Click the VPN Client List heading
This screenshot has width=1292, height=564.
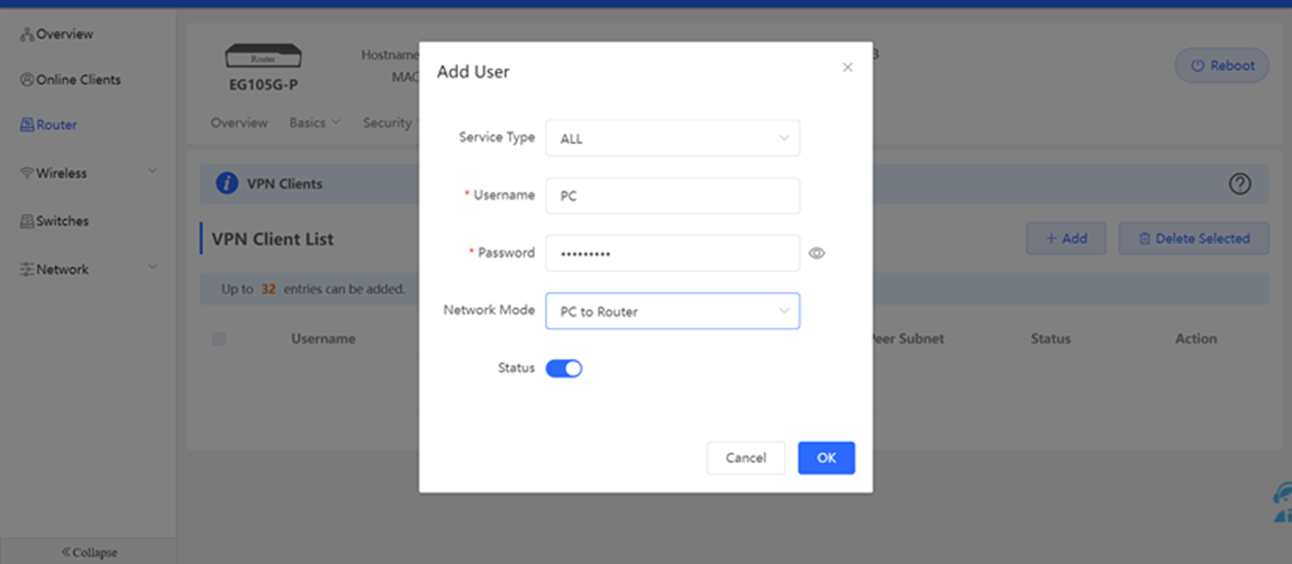point(272,239)
